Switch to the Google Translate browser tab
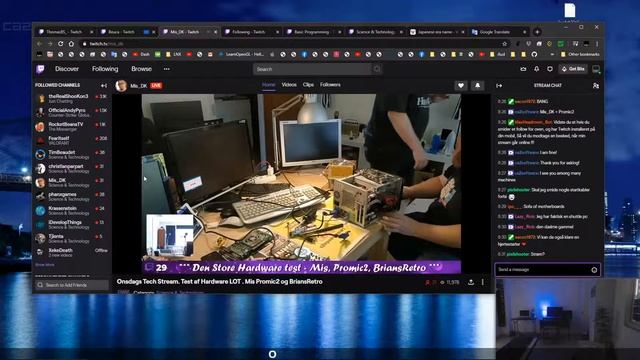 [x=498, y=32]
